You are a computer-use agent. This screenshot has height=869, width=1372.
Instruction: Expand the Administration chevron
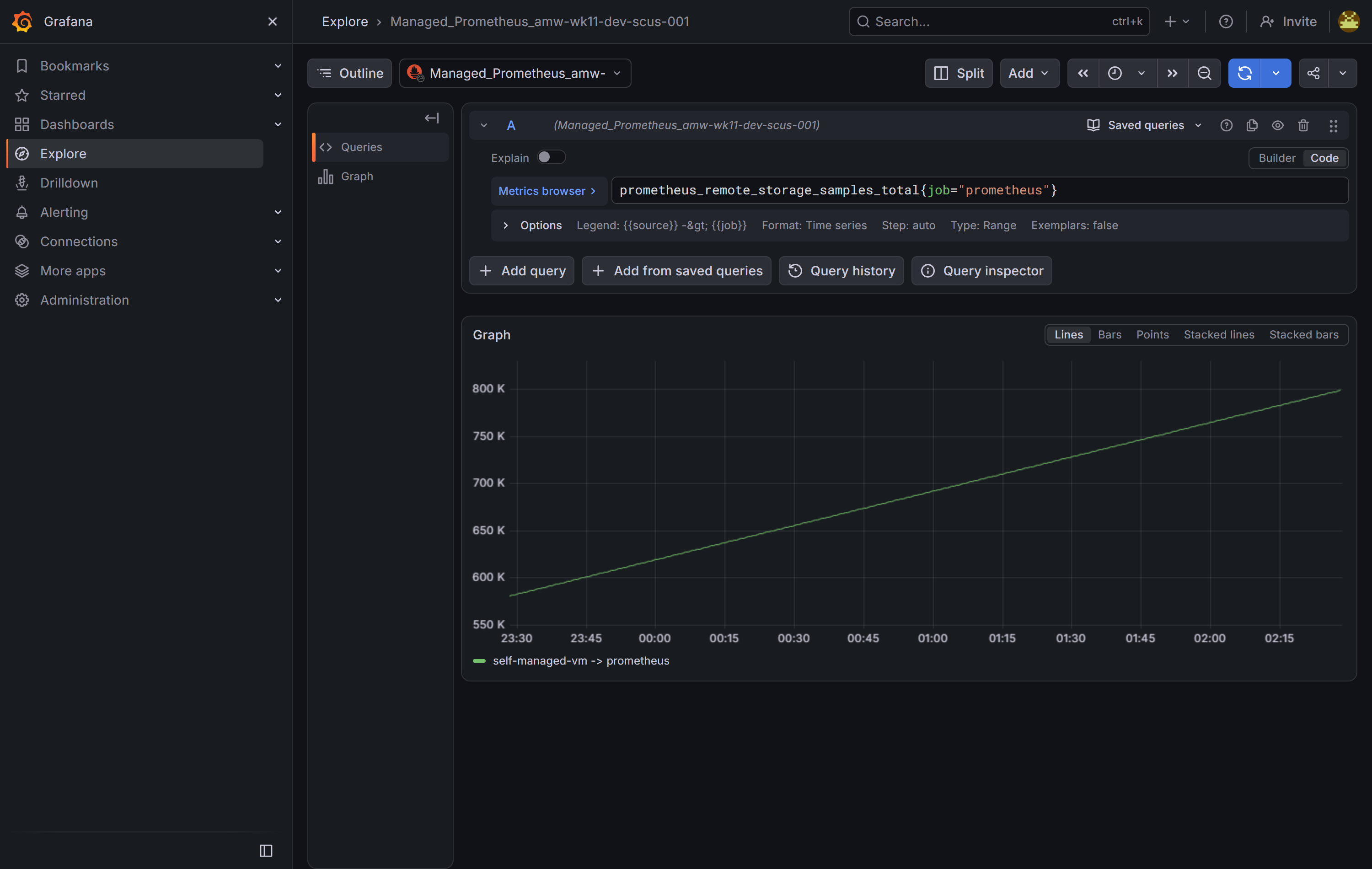pos(278,300)
